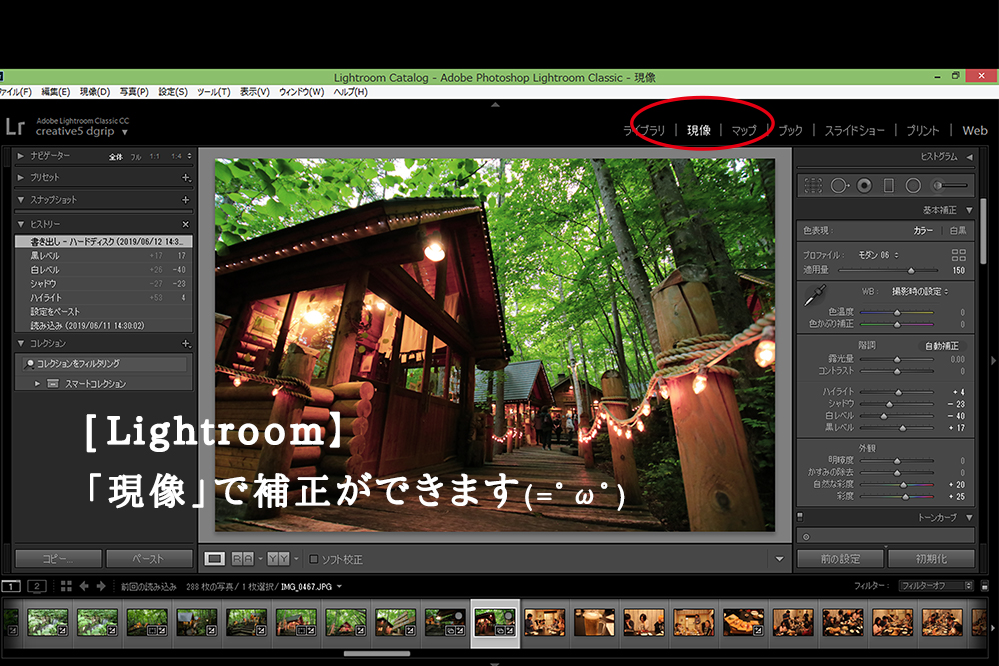
Task: Open the toolbar content dropdown arrow
Action: 779,559
